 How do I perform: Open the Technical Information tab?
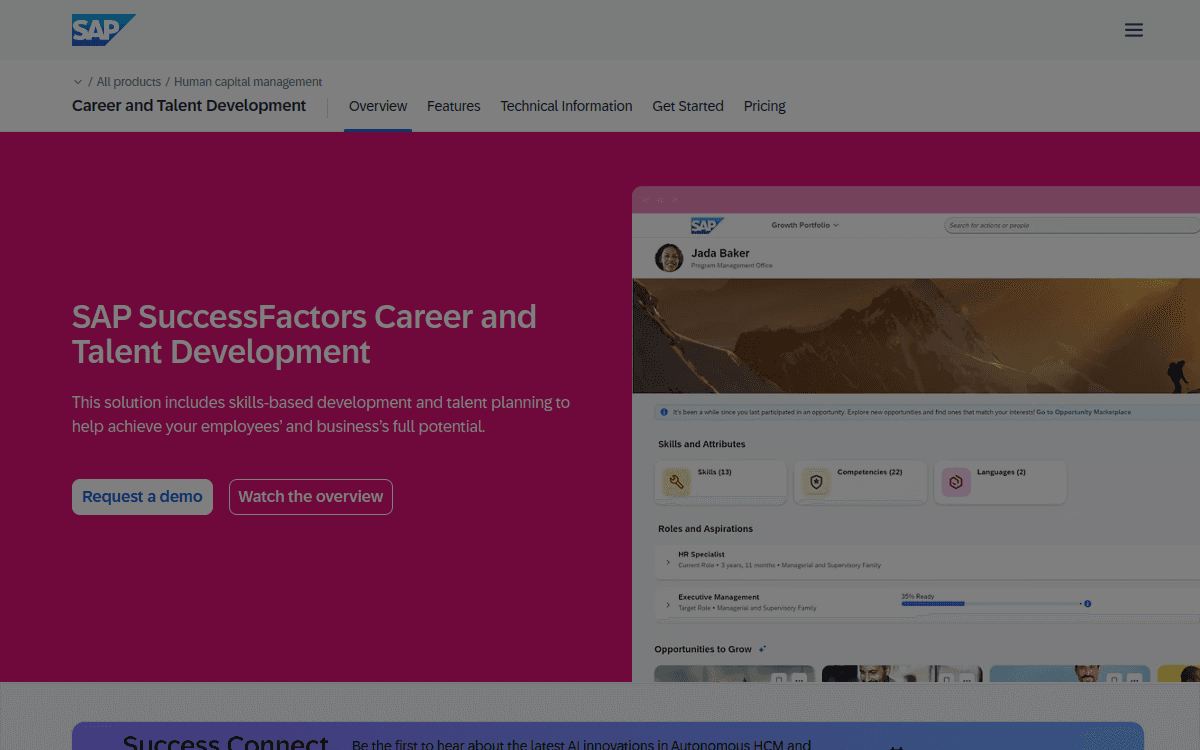(566, 106)
